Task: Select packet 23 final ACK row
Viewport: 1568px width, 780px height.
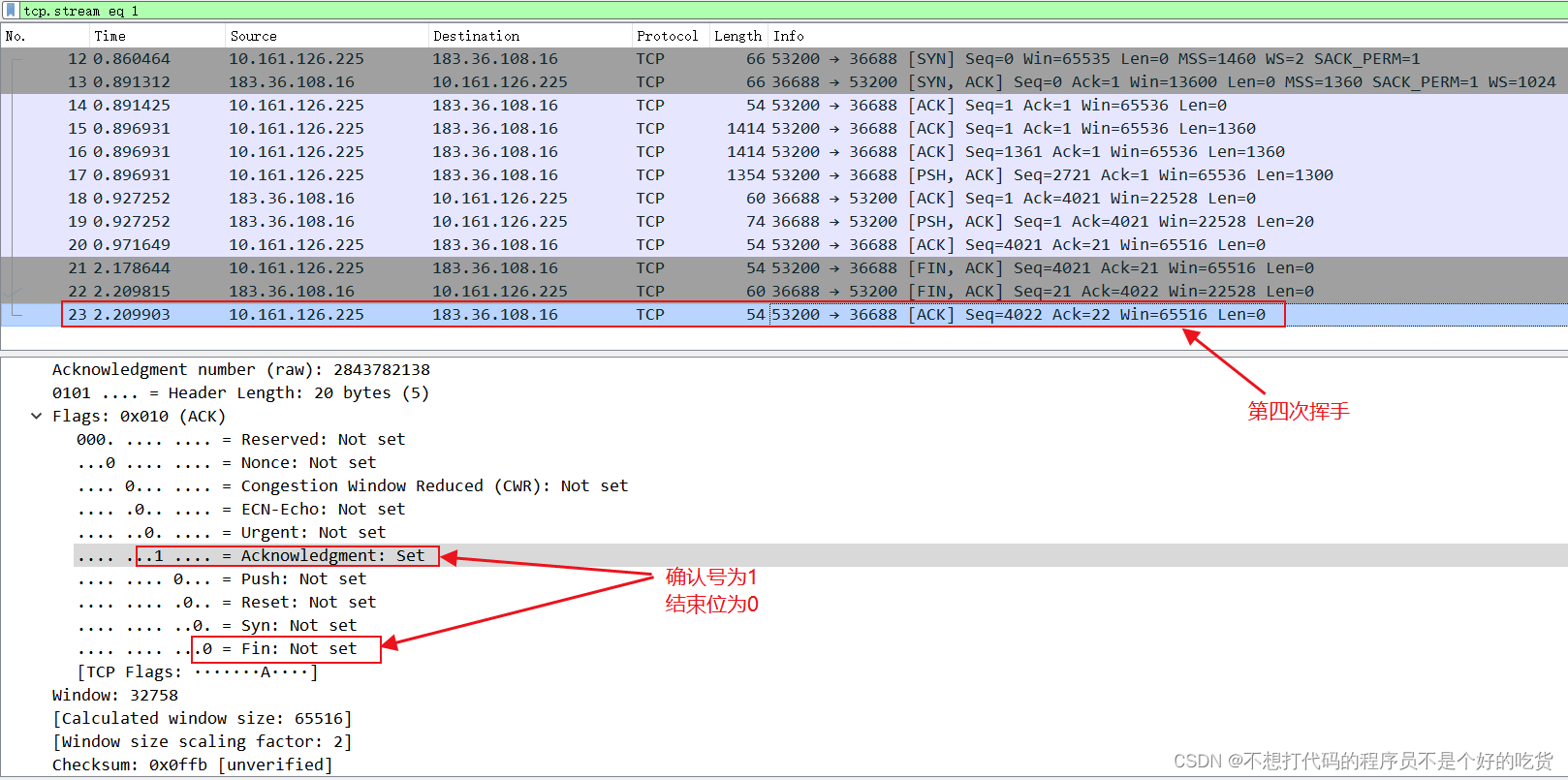Action: tap(784, 315)
